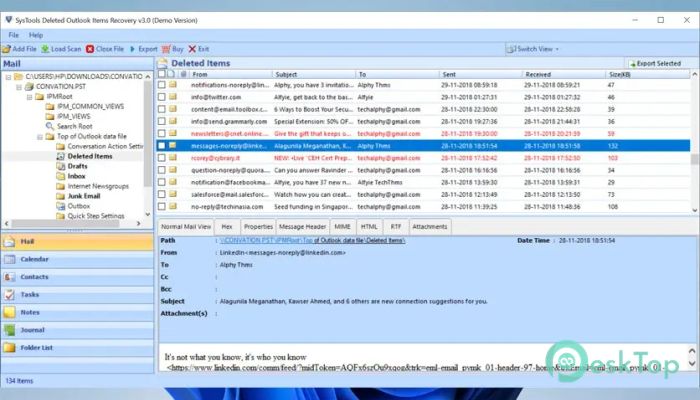Check the newsletters@cnet.online email checkbox

tap(162, 133)
